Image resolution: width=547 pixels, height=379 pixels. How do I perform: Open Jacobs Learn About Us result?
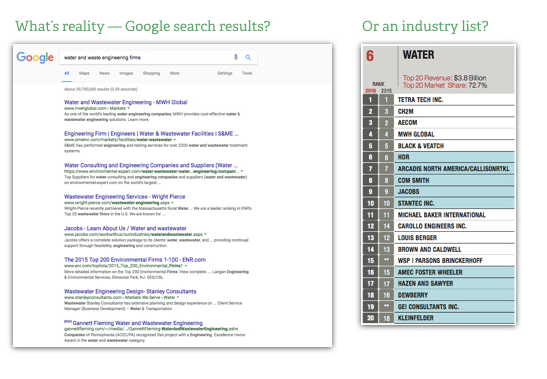tap(125, 228)
